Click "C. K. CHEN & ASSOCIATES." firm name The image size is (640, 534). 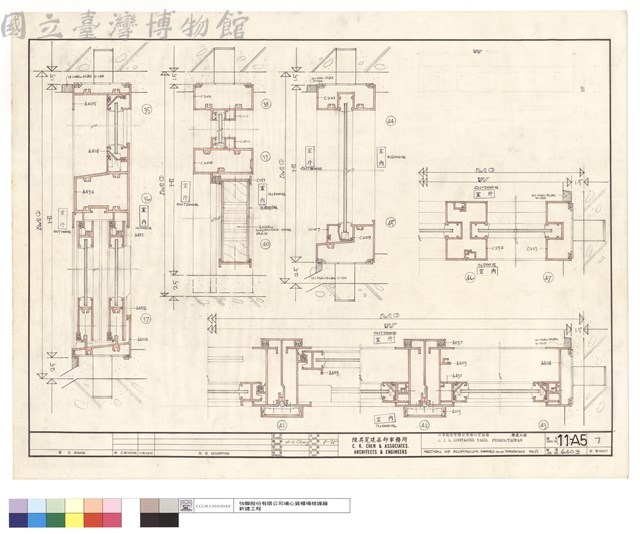coord(380,446)
